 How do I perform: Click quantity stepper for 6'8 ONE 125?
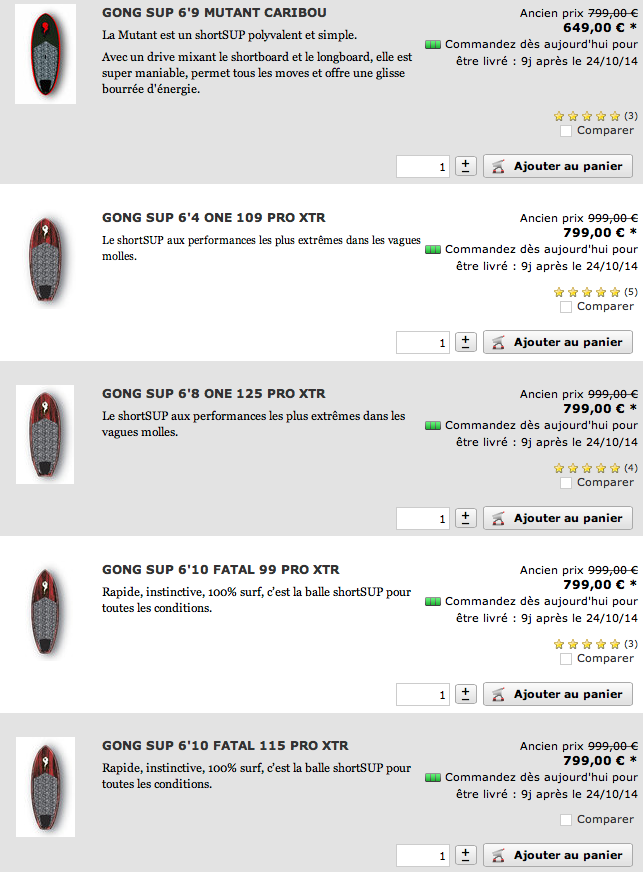(x=466, y=518)
